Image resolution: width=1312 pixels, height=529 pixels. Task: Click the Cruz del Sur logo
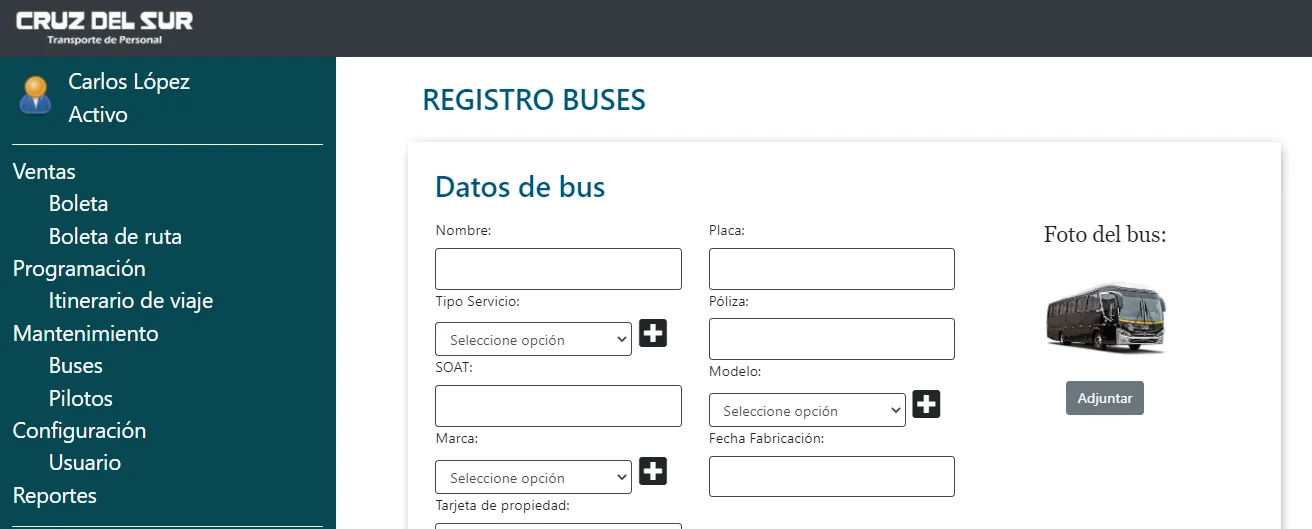(x=104, y=27)
